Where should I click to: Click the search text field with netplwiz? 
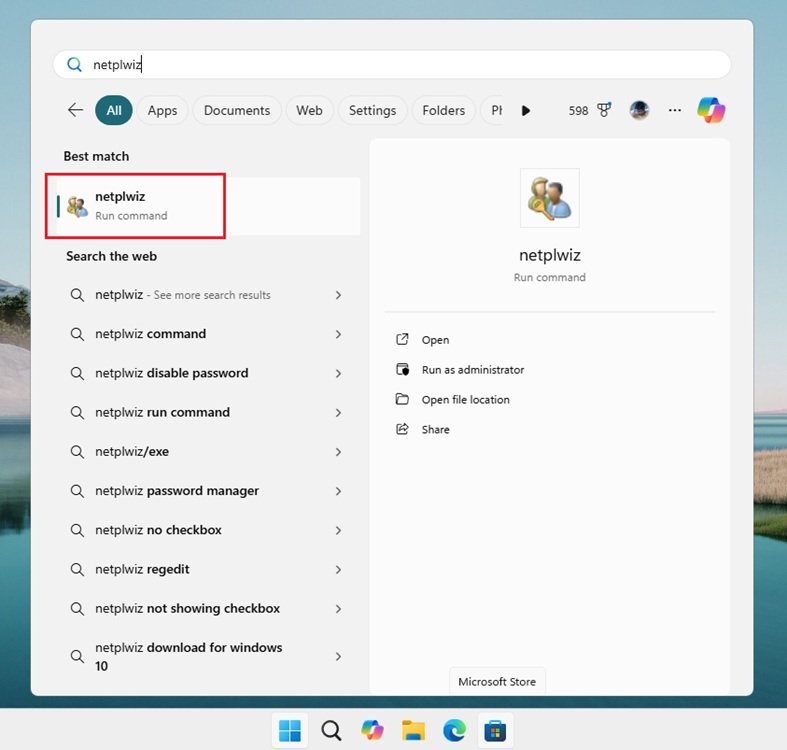click(x=400, y=65)
